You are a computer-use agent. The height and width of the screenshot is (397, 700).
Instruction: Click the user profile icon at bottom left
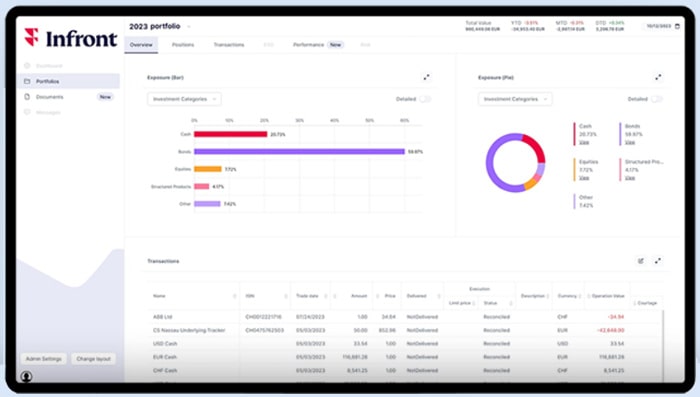(26, 376)
